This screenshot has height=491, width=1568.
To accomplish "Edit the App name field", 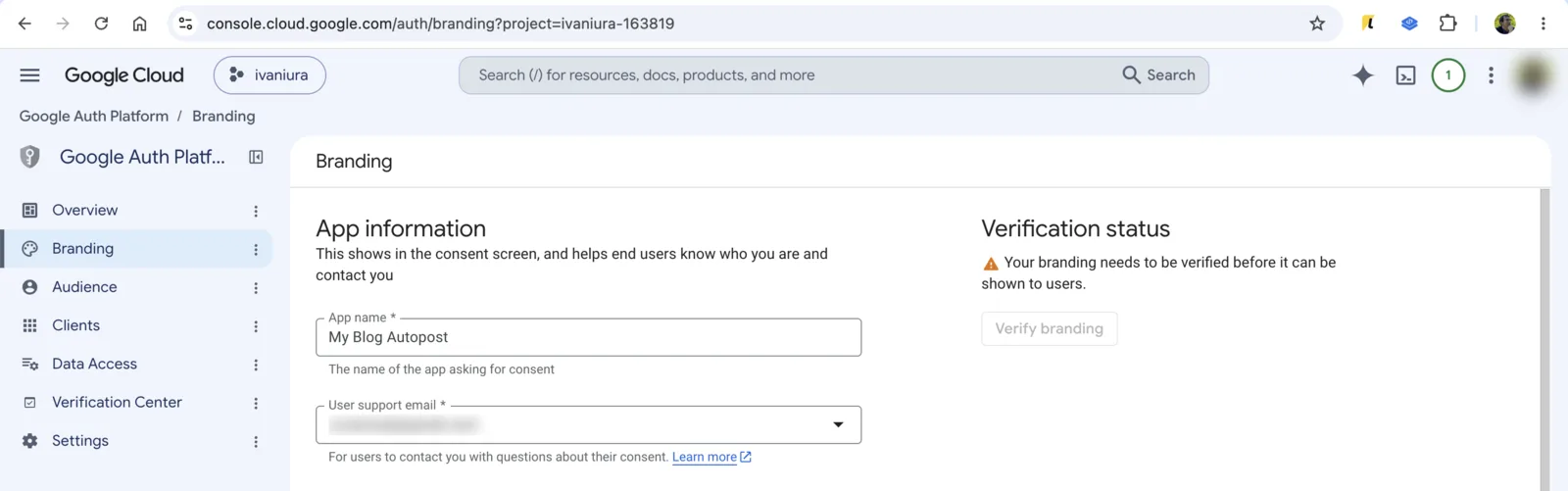I will pyautogui.click(x=588, y=337).
